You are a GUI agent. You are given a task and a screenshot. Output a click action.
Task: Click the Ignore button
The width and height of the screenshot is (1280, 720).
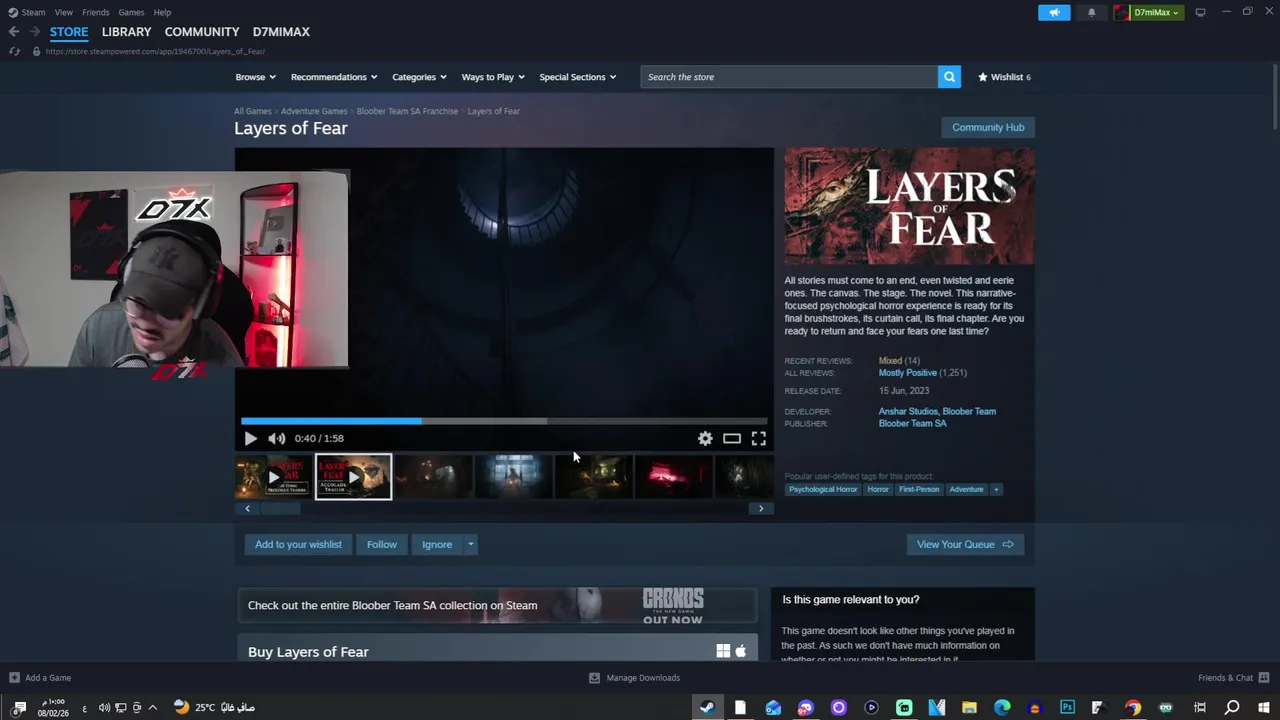[x=437, y=544]
